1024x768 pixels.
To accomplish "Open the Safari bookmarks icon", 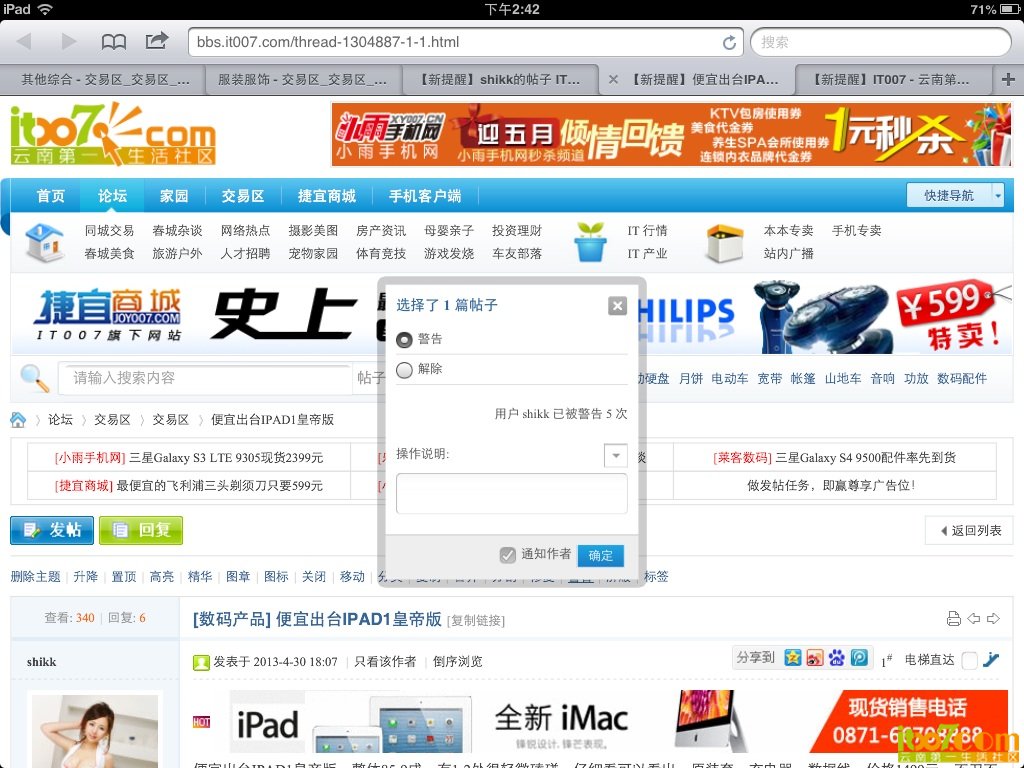I will coord(114,42).
